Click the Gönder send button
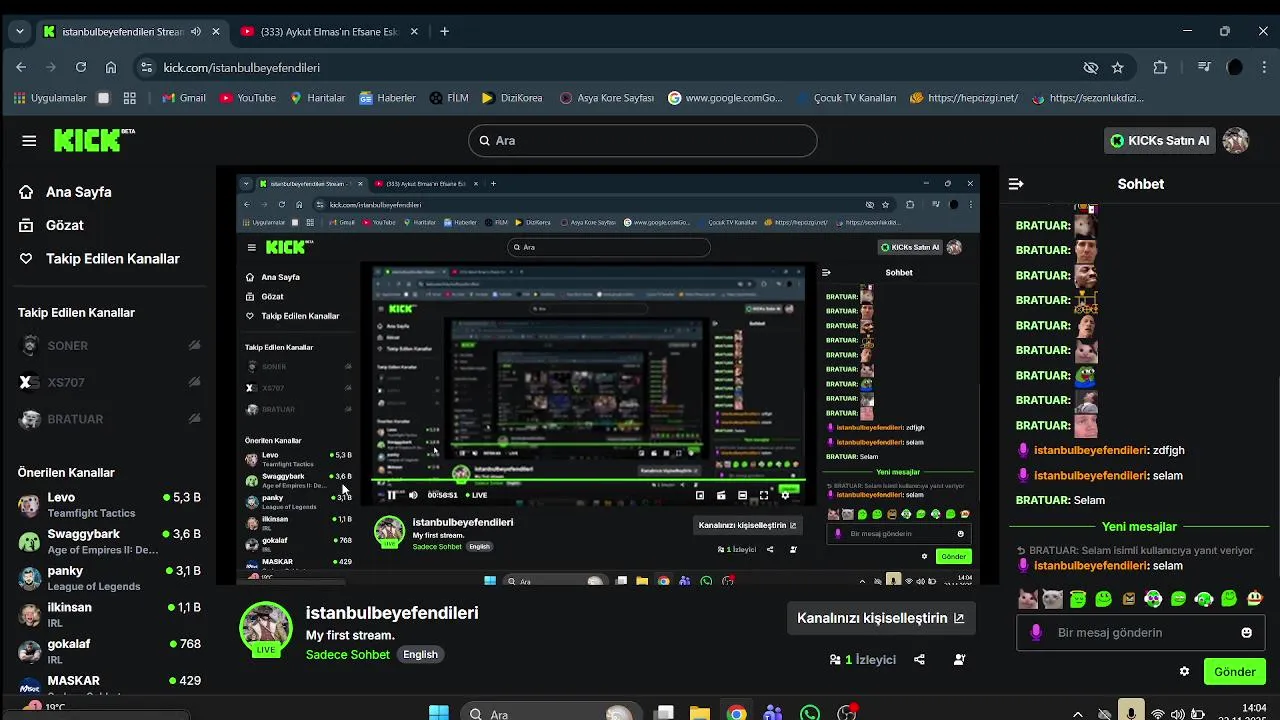Image resolution: width=1280 pixels, height=720 pixels. [x=1235, y=672]
